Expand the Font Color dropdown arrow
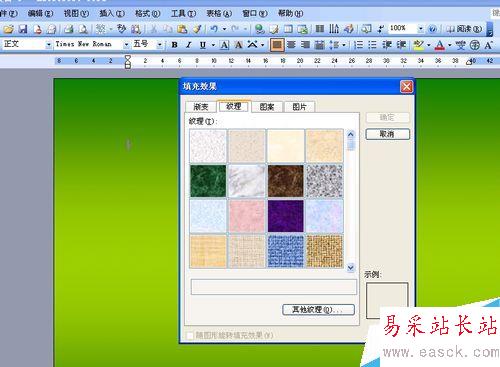 click(x=449, y=45)
